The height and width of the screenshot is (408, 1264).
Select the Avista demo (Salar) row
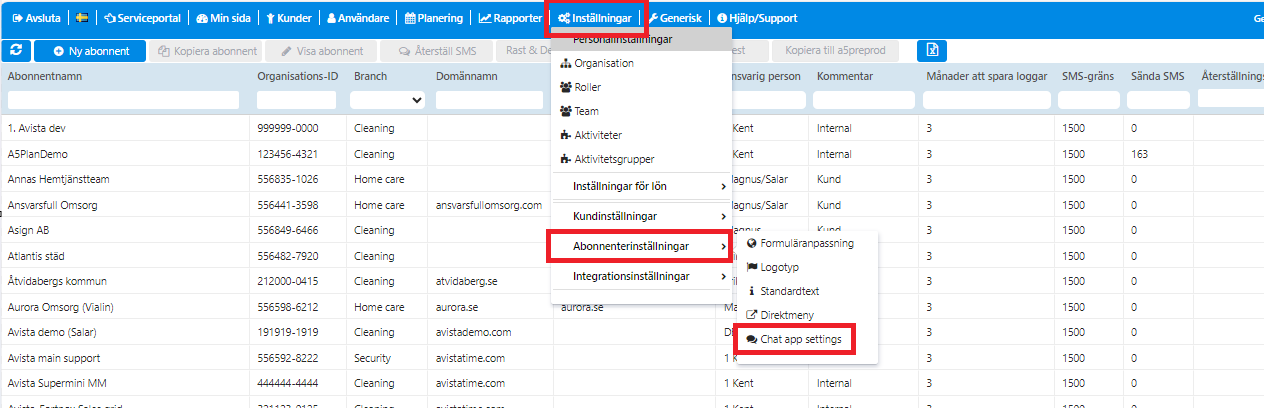(632, 332)
